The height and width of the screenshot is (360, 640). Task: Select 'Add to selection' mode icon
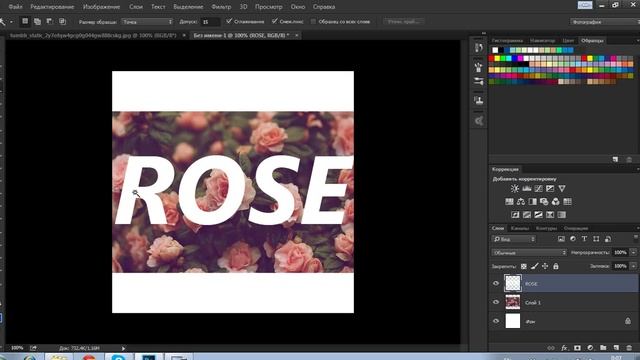pyautogui.click(x=38, y=21)
